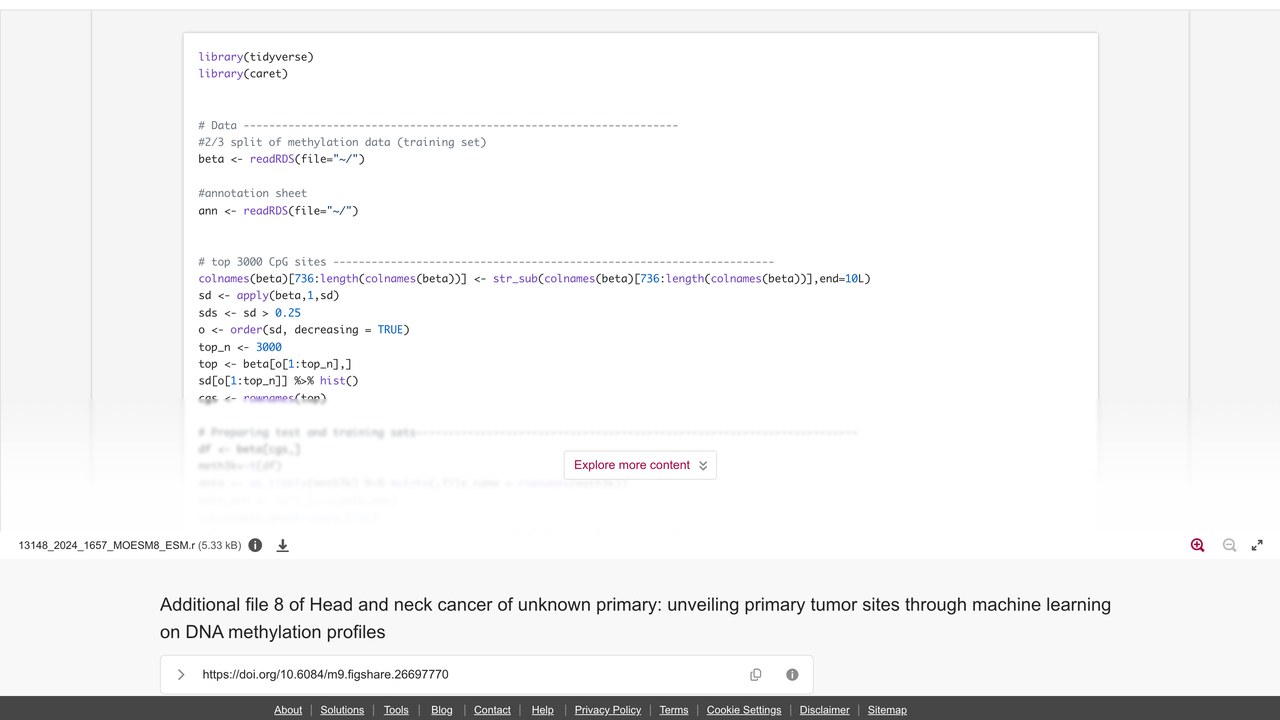The width and height of the screenshot is (1280, 720).
Task: Click the "Additional file 8" title text
Action: point(635,618)
